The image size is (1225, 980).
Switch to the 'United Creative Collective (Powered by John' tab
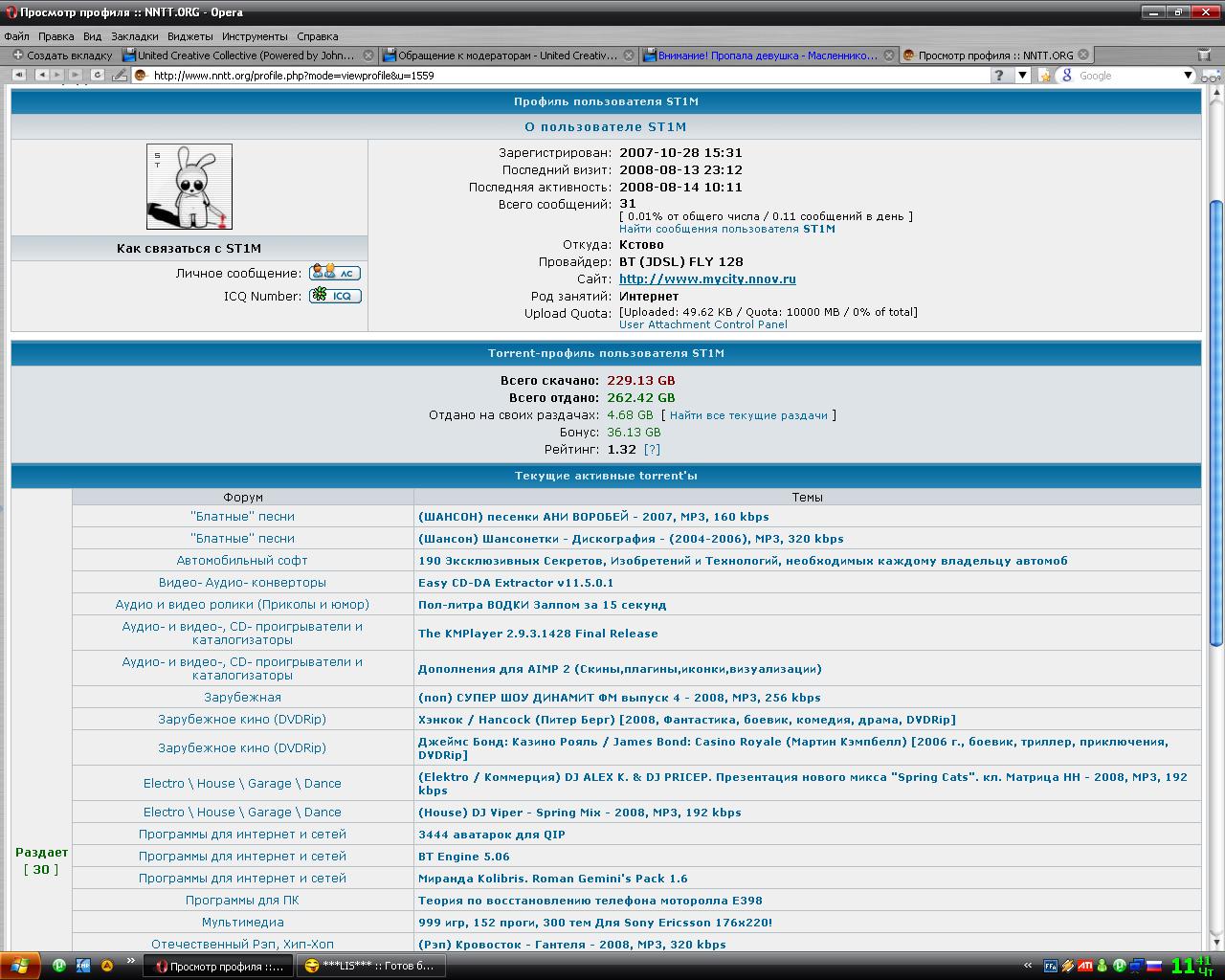pos(247,56)
